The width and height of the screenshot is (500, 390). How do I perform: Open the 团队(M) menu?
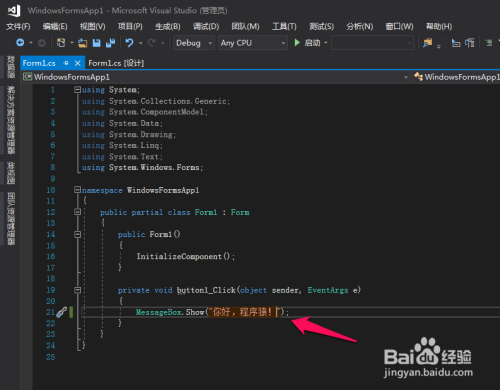coord(245,26)
